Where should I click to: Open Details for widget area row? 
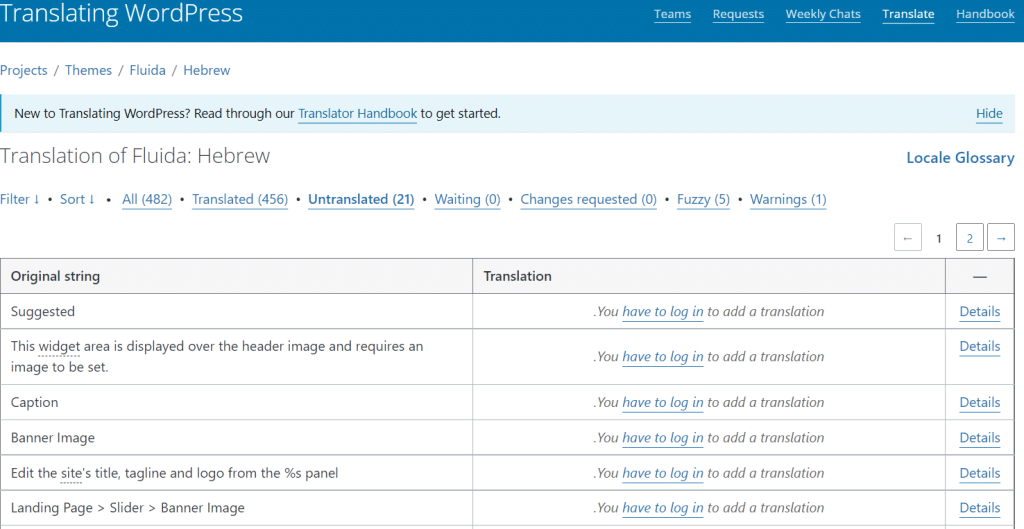tap(980, 346)
